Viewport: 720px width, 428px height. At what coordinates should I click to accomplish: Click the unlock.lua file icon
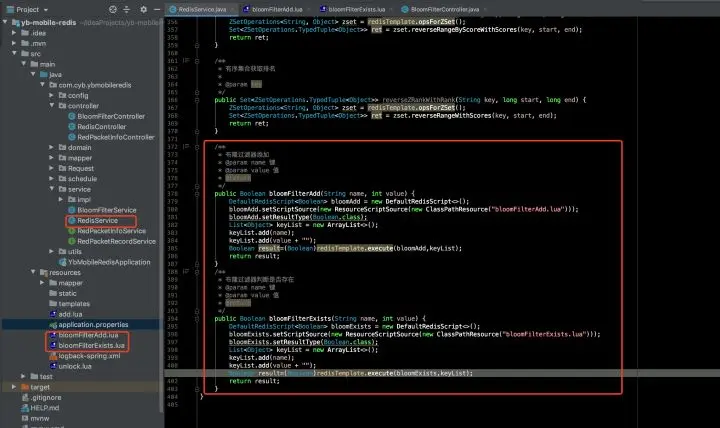(x=53, y=366)
